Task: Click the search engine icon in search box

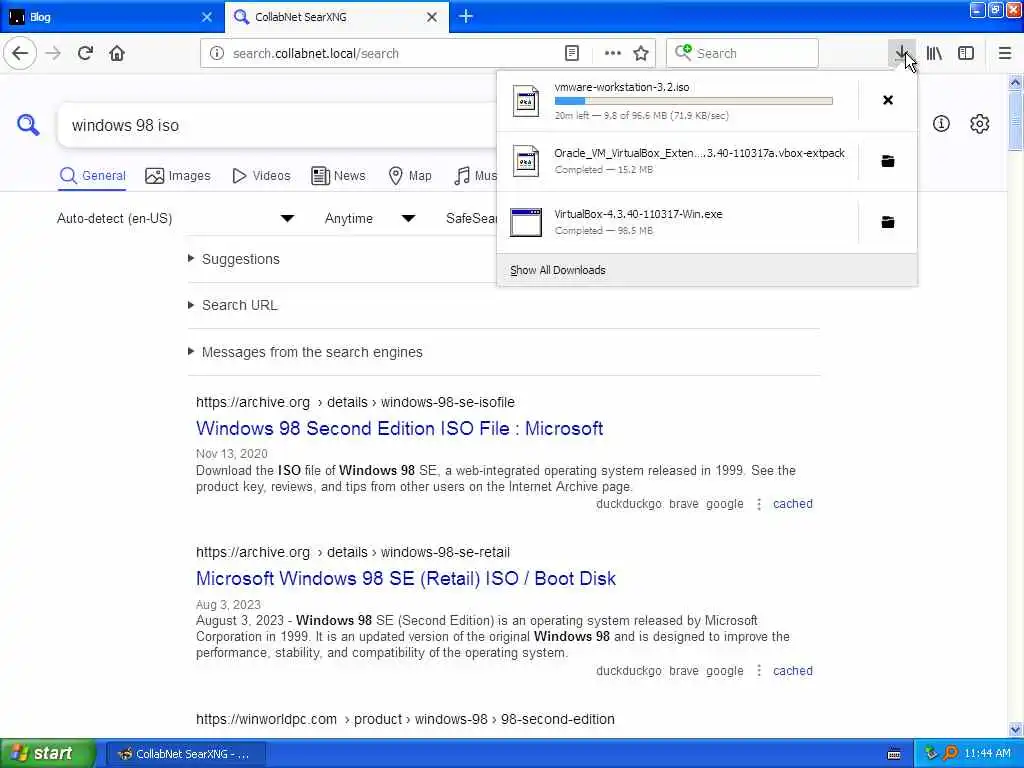Action: (x=683, y=52)
